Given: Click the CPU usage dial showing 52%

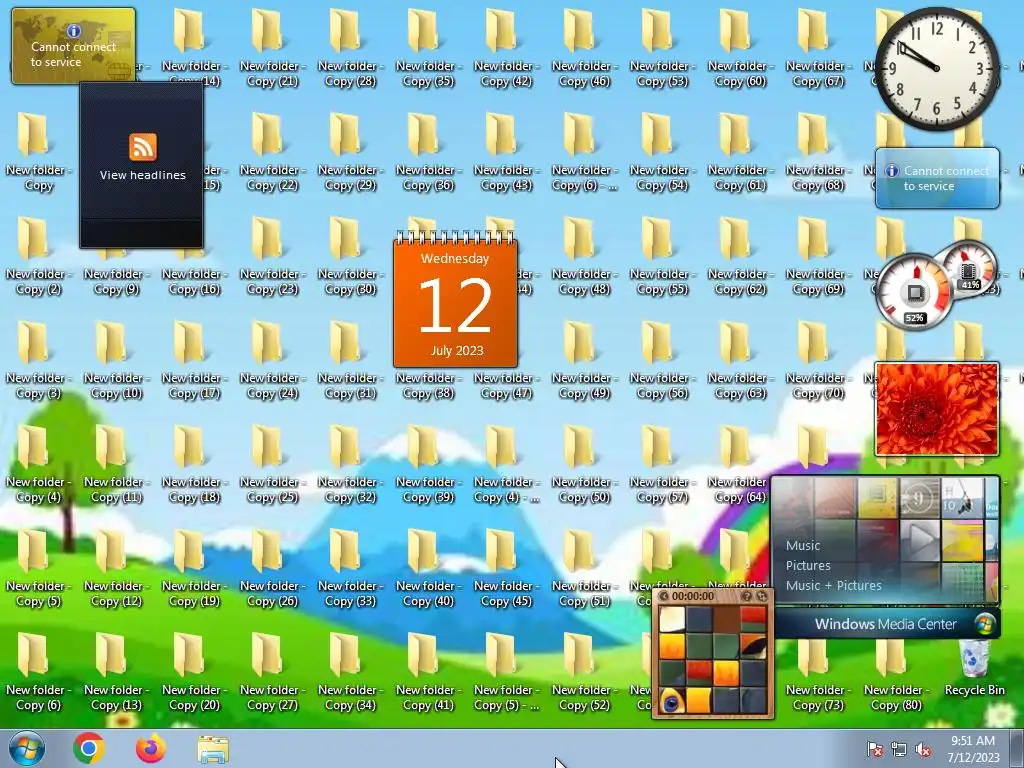Looking at the screenshot, I should 914,293.
